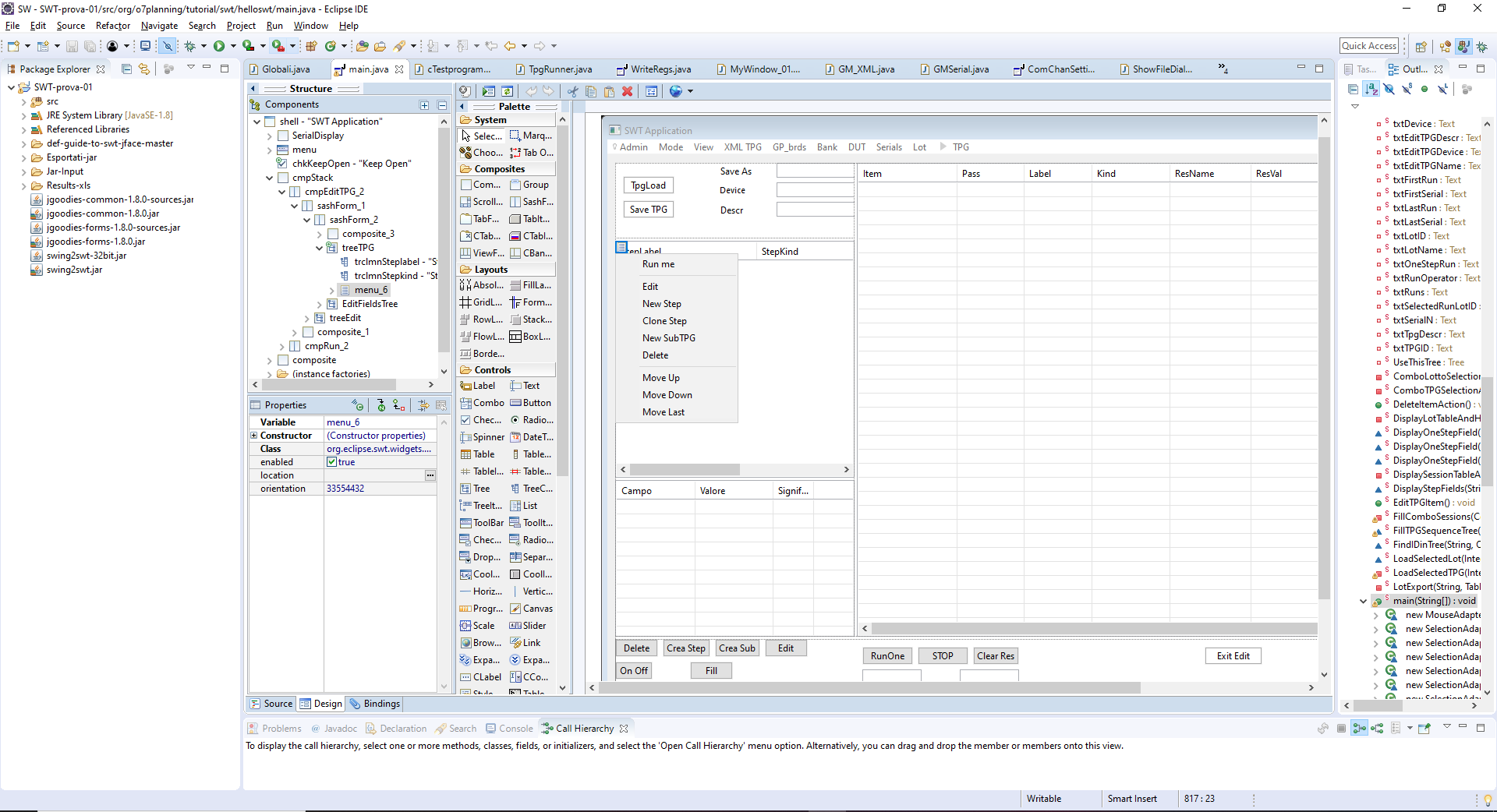The width and height of the screenshot is (1497, 812).
Task: Click the Quick Access search field
Action: [1369, 46]
